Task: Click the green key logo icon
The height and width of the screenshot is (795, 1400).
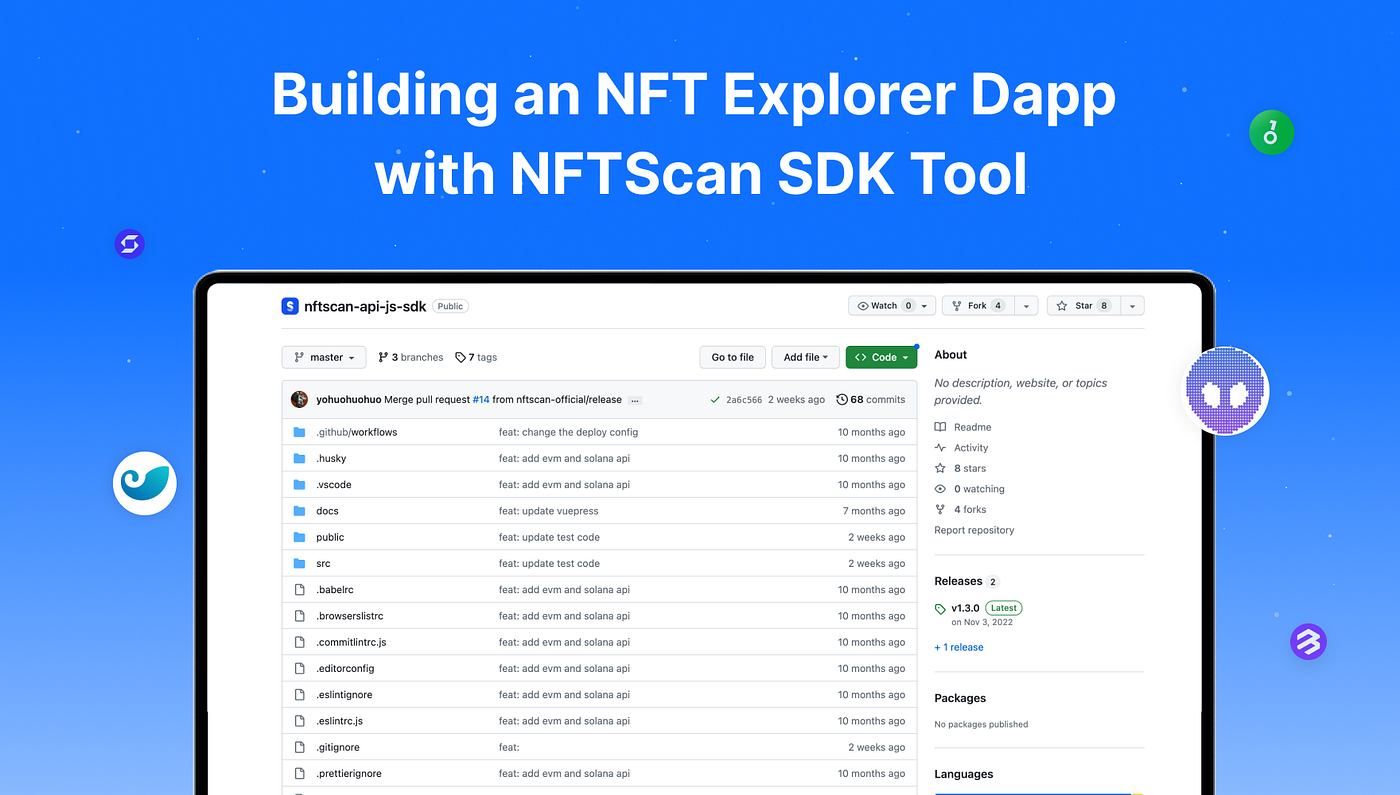Action: (x=1271, y=132)
